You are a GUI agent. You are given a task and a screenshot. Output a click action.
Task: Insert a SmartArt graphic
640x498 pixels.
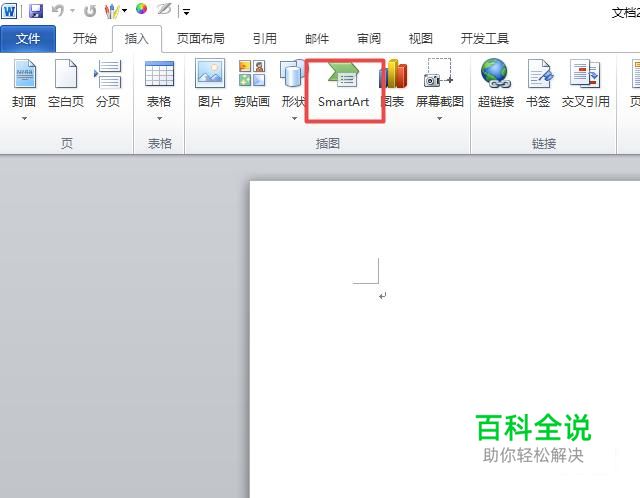pyautogui.click(x=344, y=85)
